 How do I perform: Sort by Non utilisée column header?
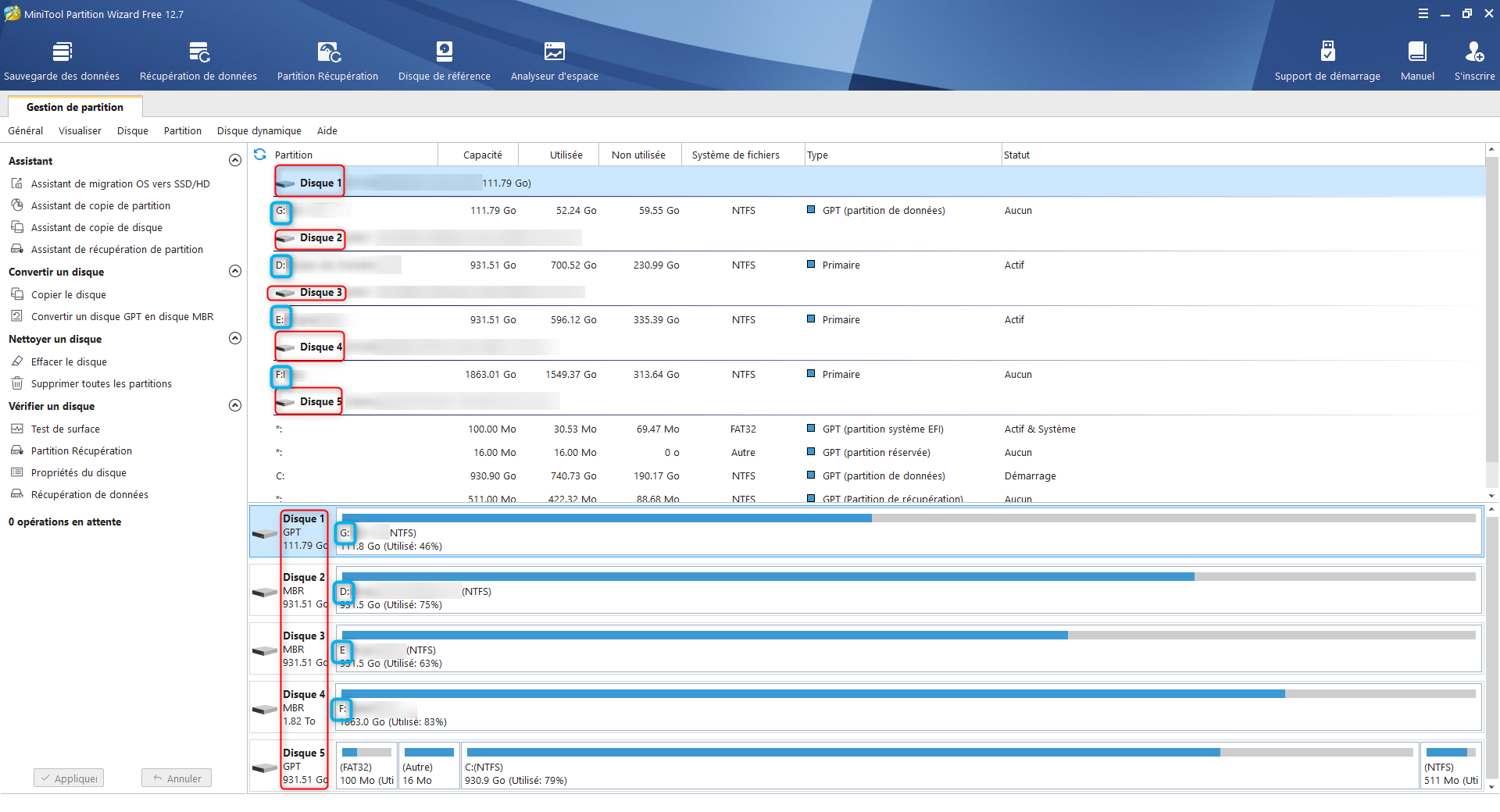pos(639,155)
